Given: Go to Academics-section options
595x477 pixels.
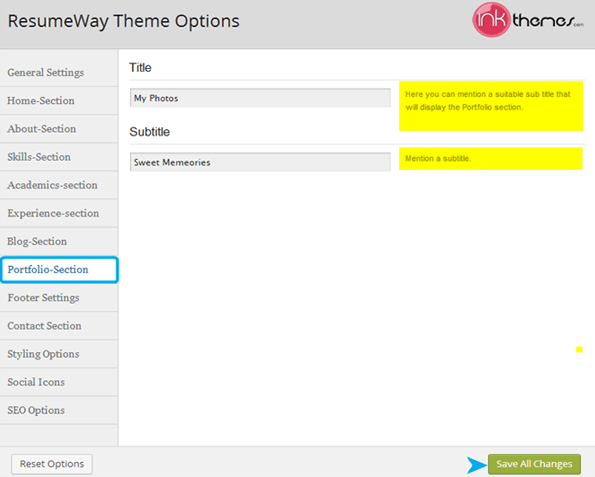Looking at the screenshot, I should [x=59, y=185].
